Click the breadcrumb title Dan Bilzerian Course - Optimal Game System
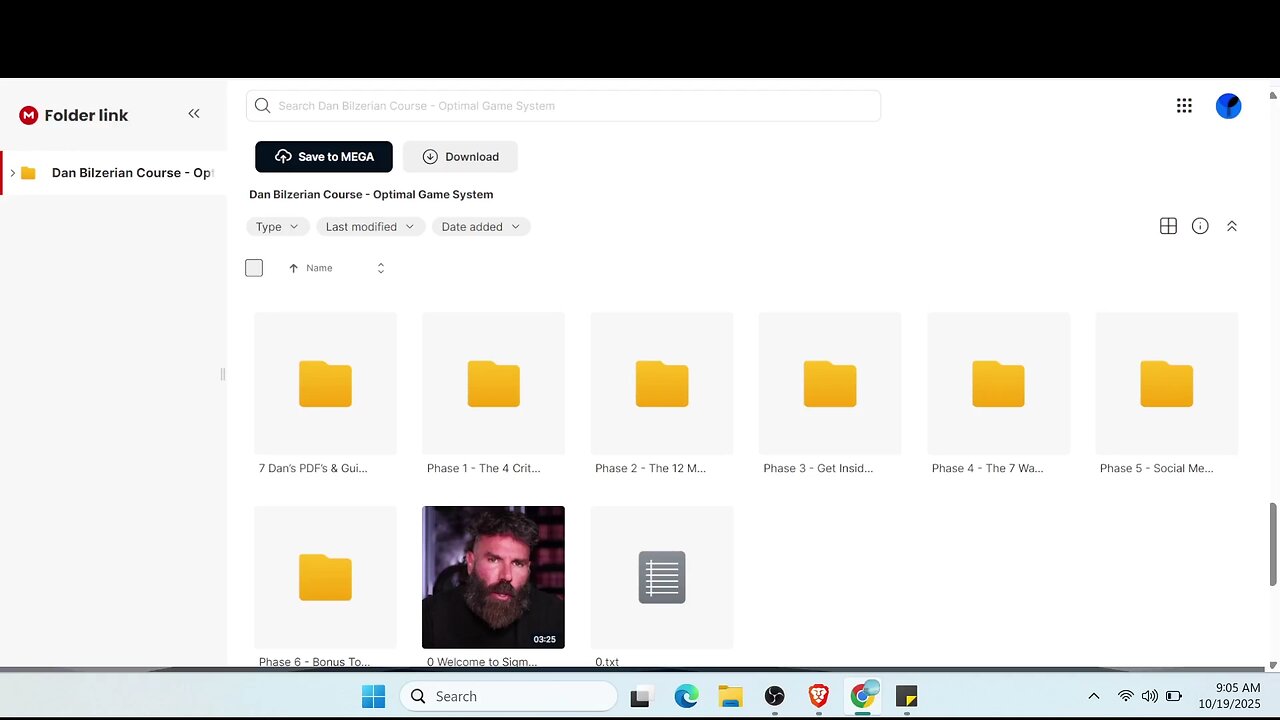Image resolution: width=1280 pixels, height=720 pixels. pos(371,194)
